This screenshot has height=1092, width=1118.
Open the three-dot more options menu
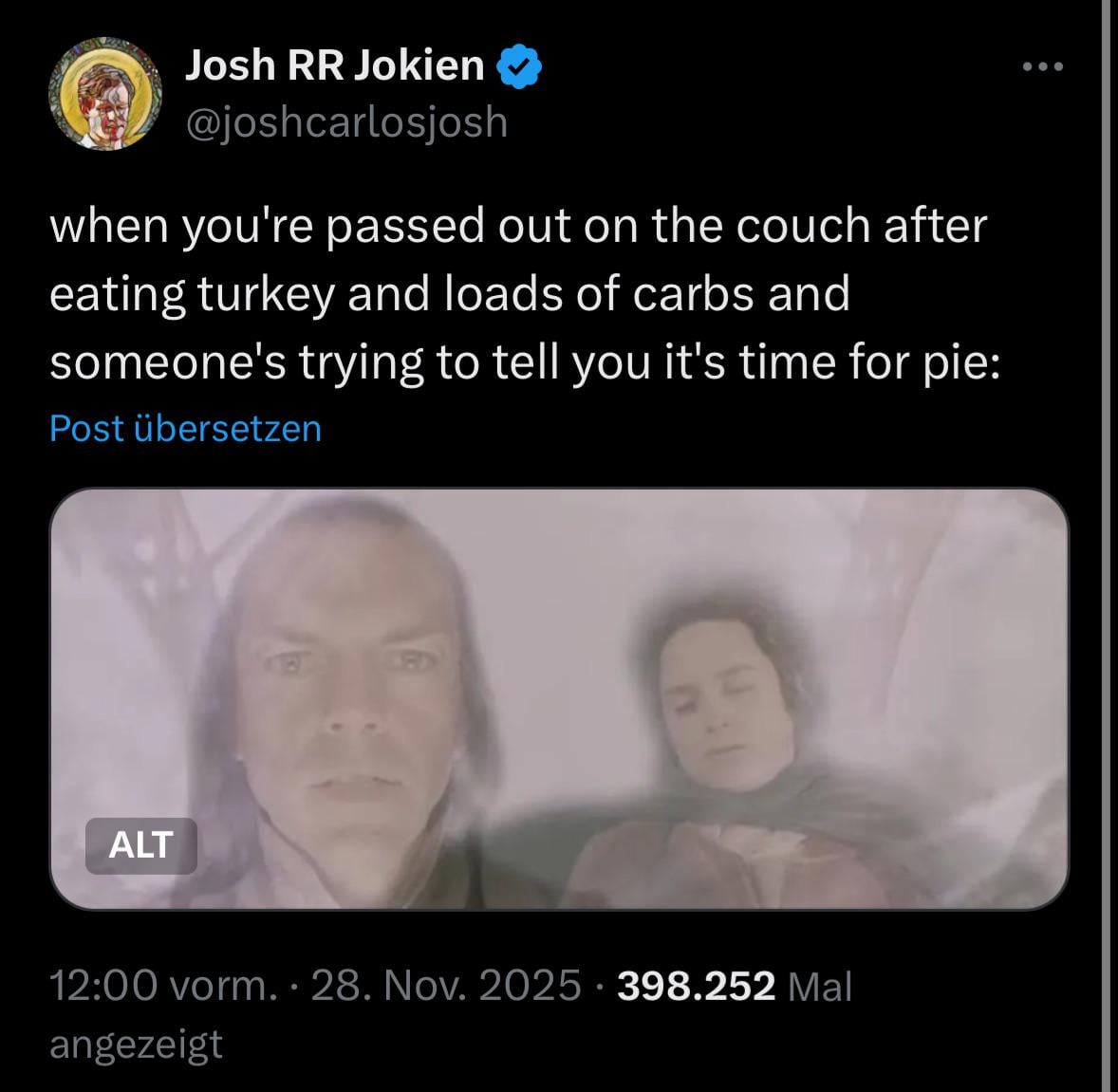(x=1042, y=67)
